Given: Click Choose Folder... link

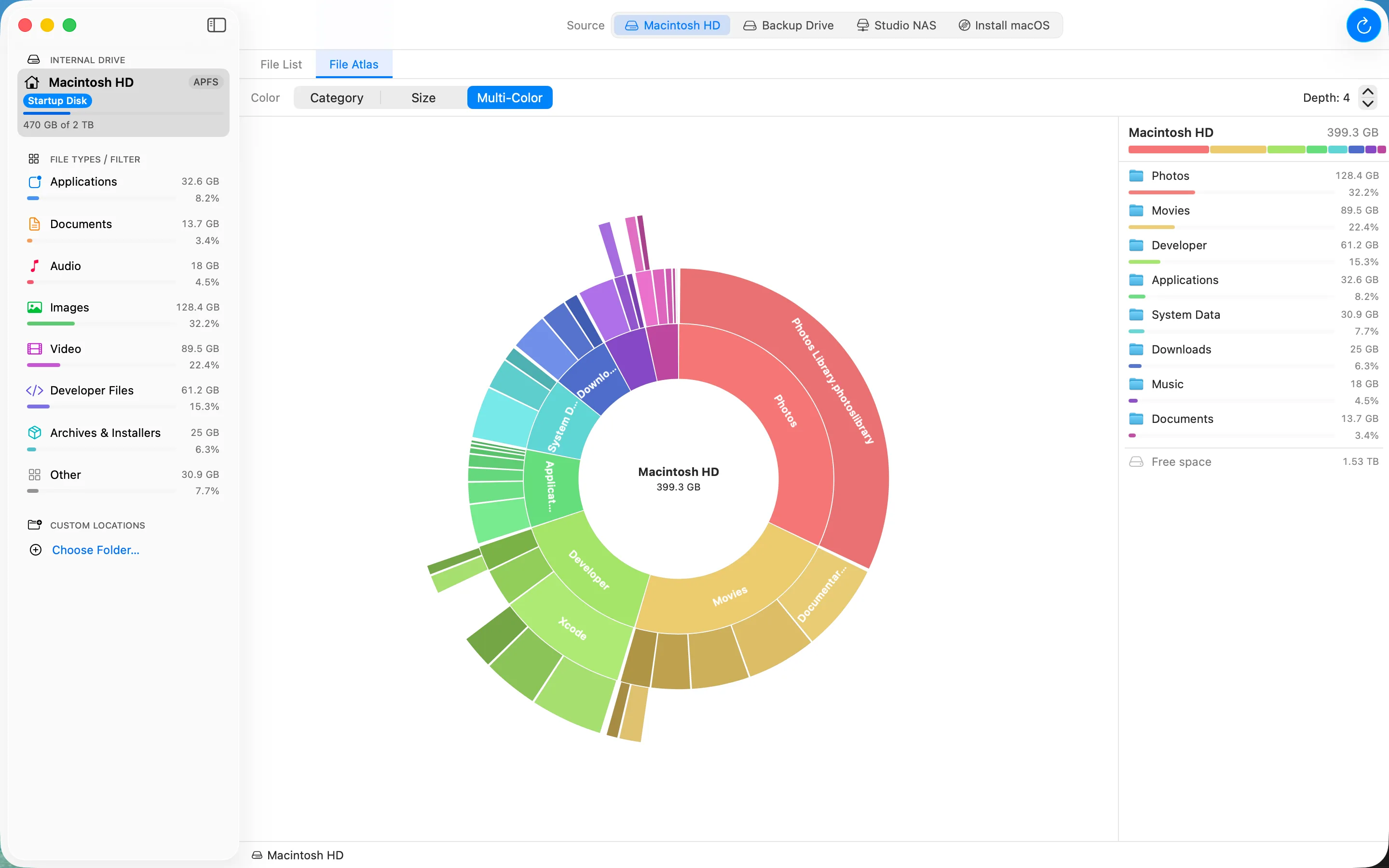Looking at the screenshot, I should tap(96, 550).
